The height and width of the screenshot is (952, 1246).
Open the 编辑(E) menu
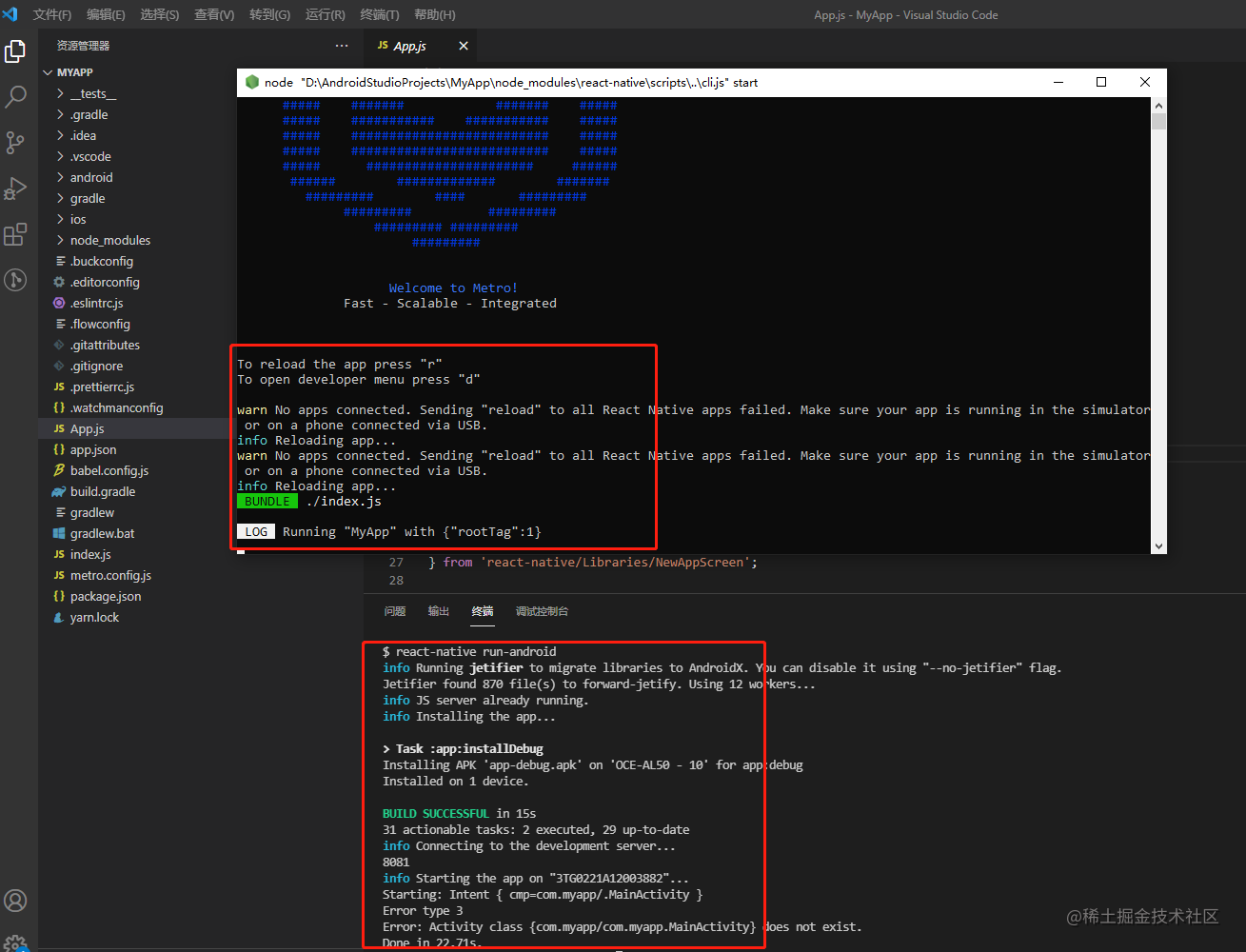106,15
